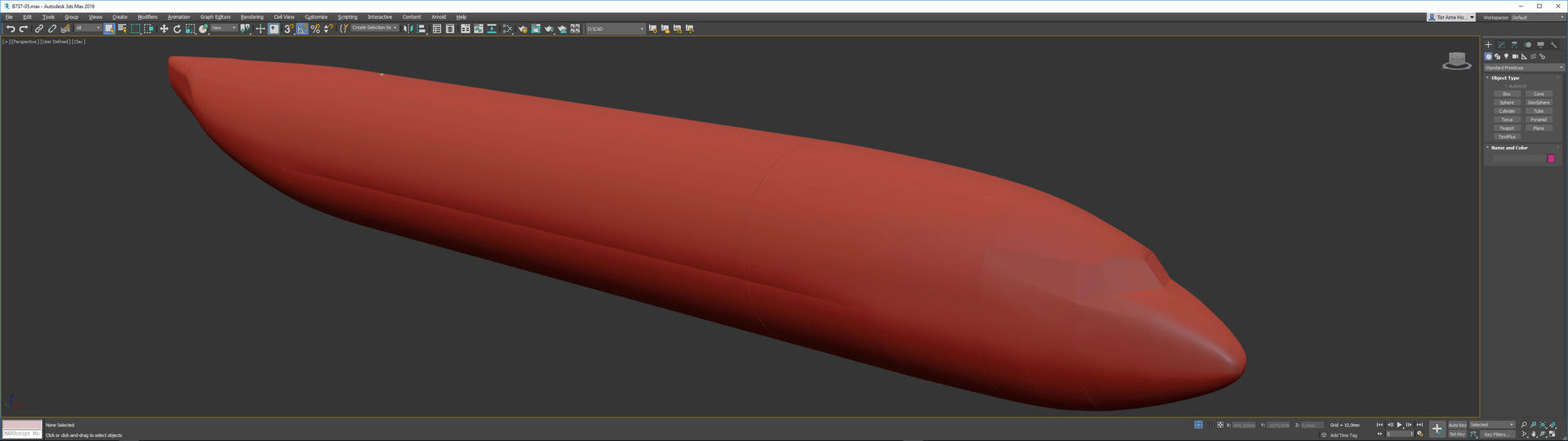Image resolution: width=1568 pixels, height=441 pixels.
Task: Toggle Auto Key animation mode
Action: (x=1457, y=425)
